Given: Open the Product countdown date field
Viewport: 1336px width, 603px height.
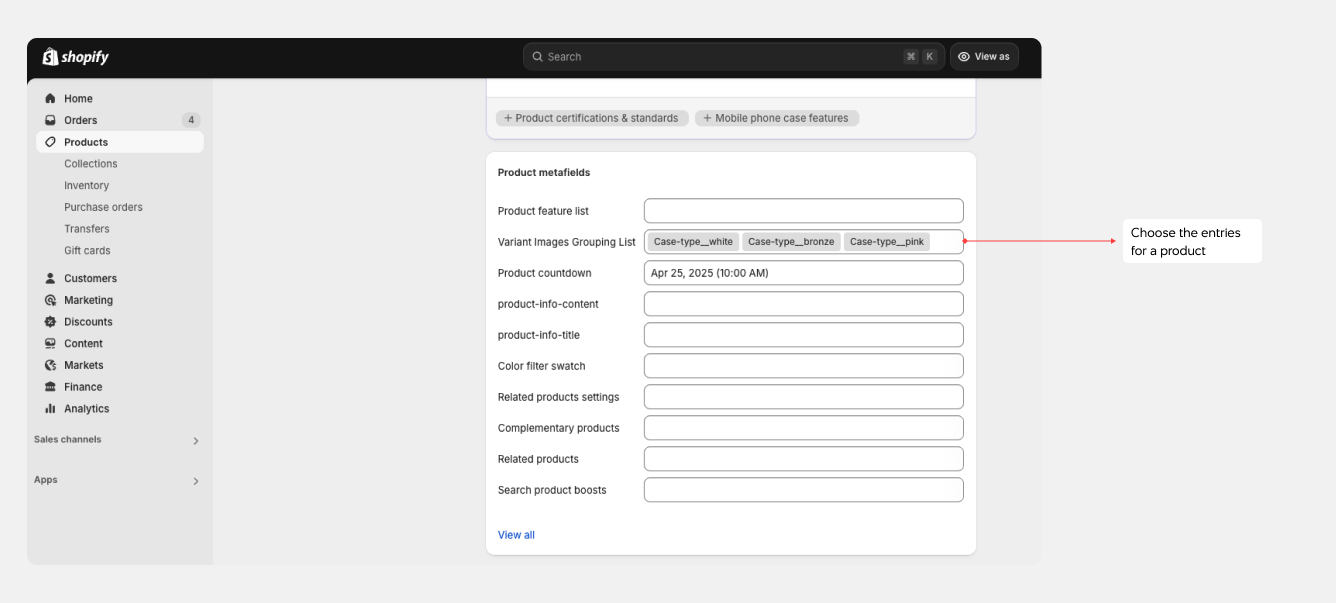Looking at the screenshot, I should tap(803, 273).
